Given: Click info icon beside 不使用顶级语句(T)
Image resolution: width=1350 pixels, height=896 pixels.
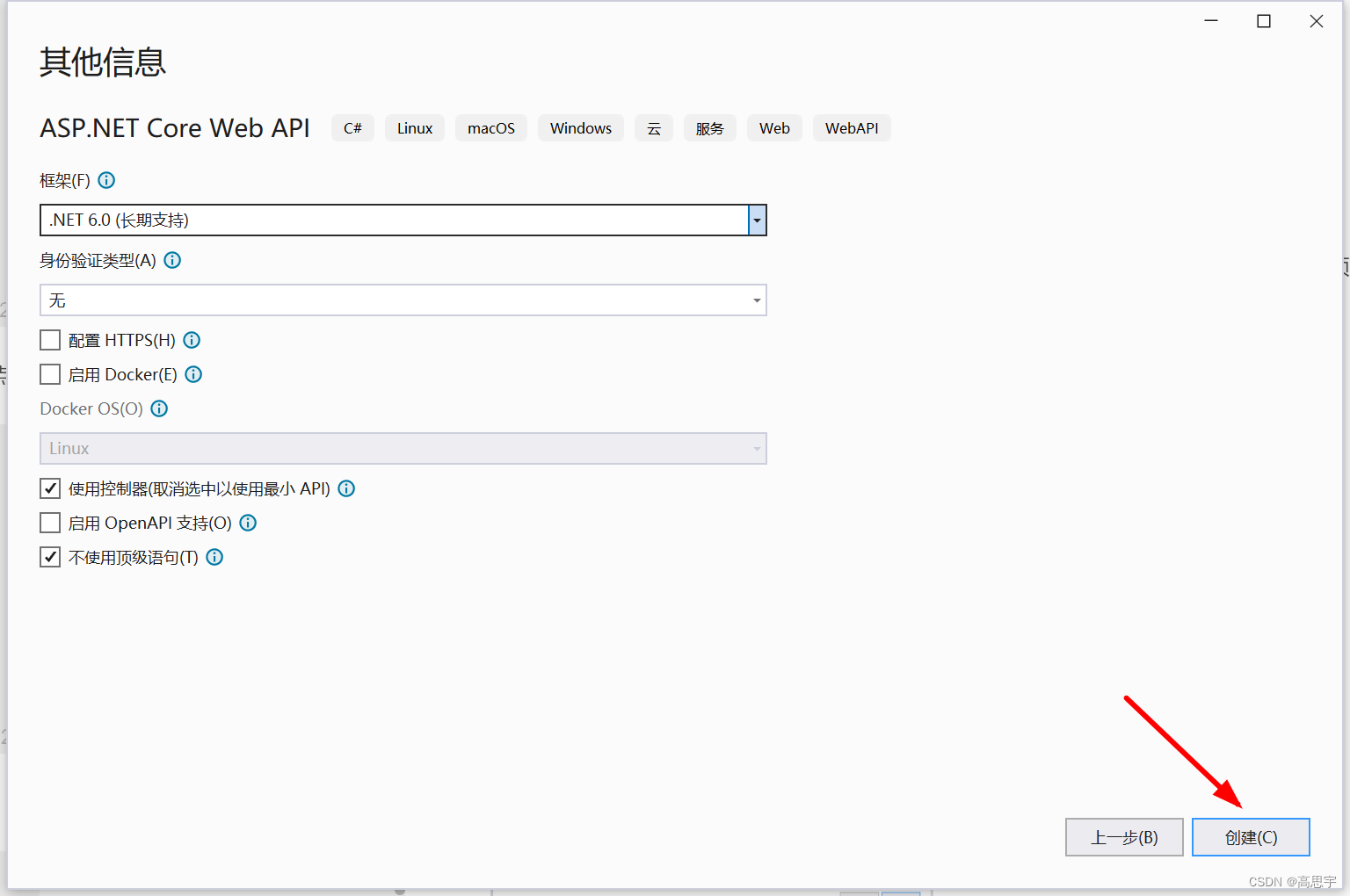Looking at the screenshot, I should 214,557.
